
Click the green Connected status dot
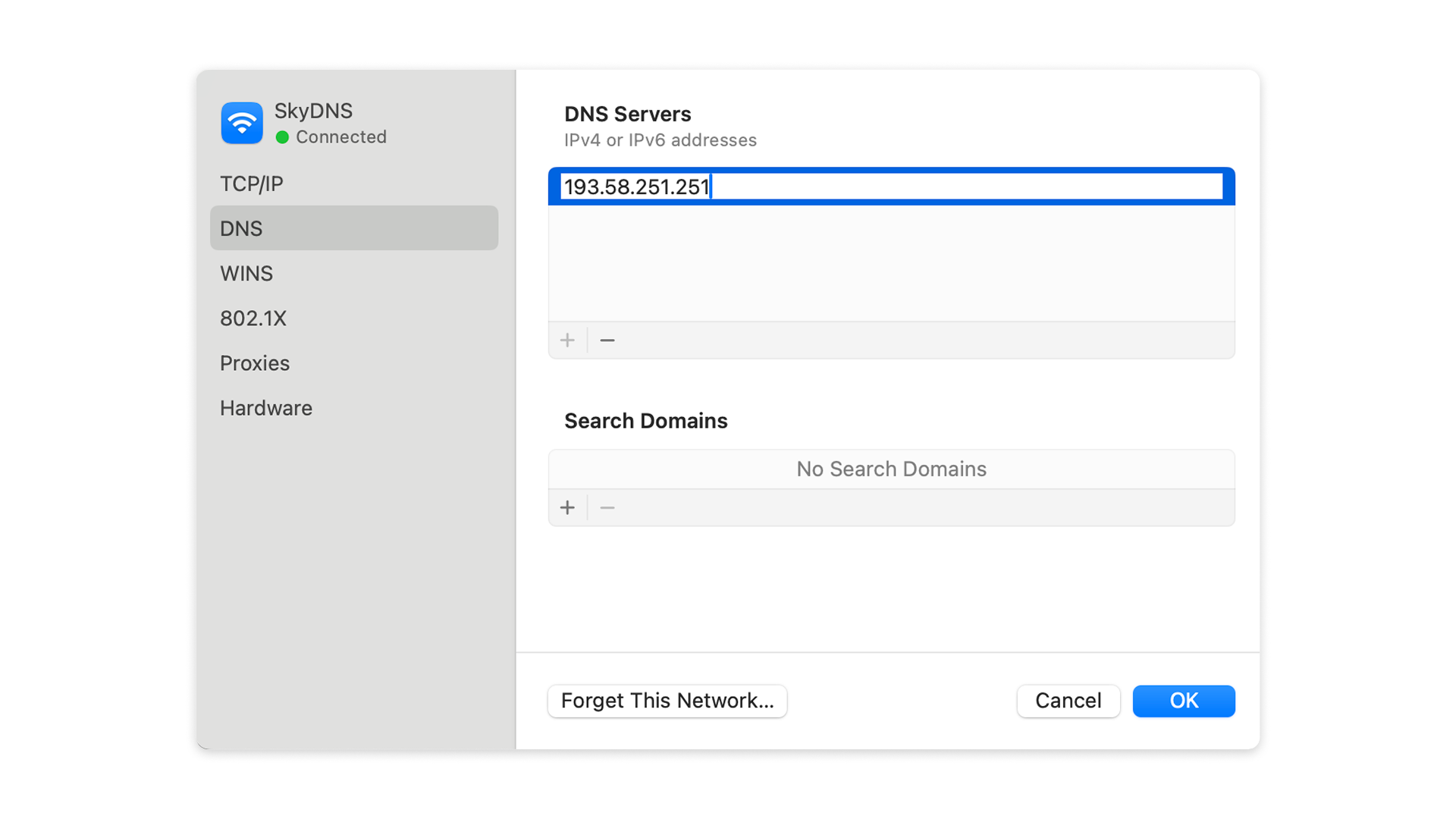pos(282,137)
